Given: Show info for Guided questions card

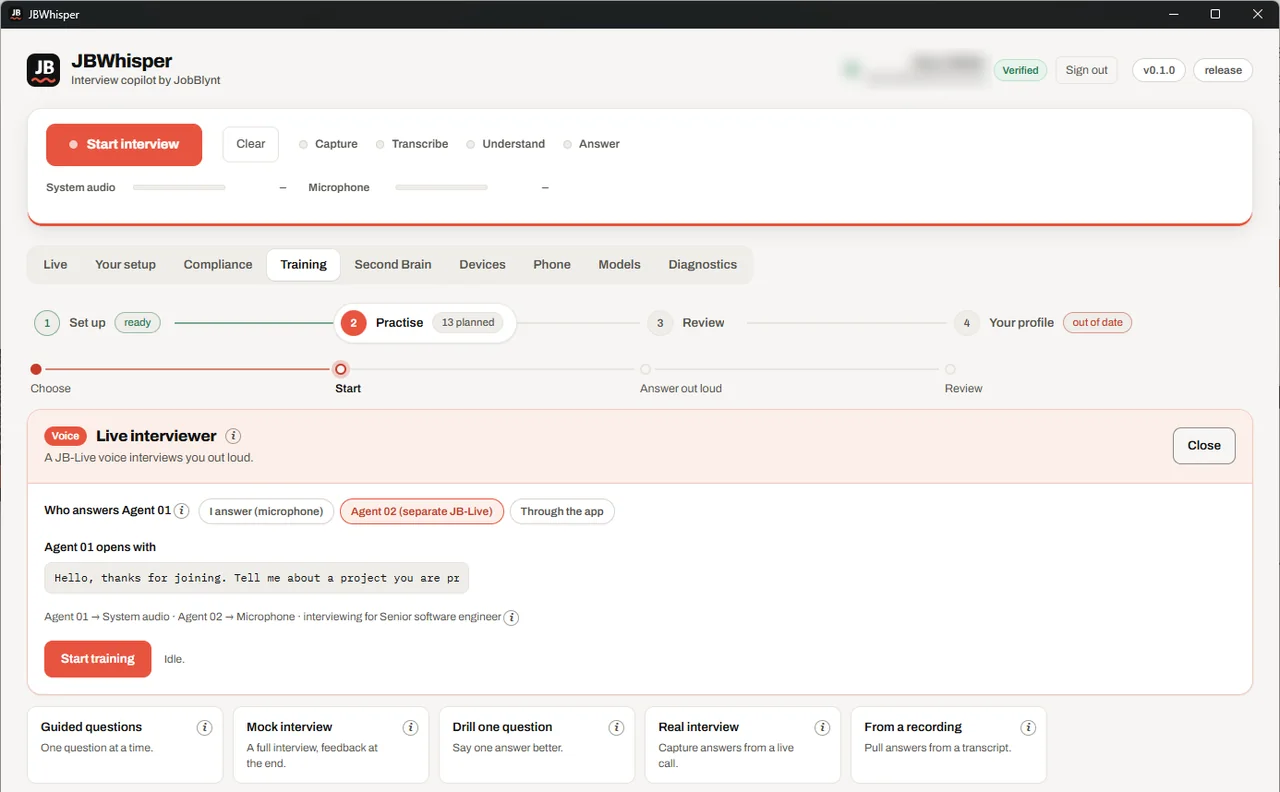Looking at the screenshot, I should pyautogui.click(x=205, y=727).
